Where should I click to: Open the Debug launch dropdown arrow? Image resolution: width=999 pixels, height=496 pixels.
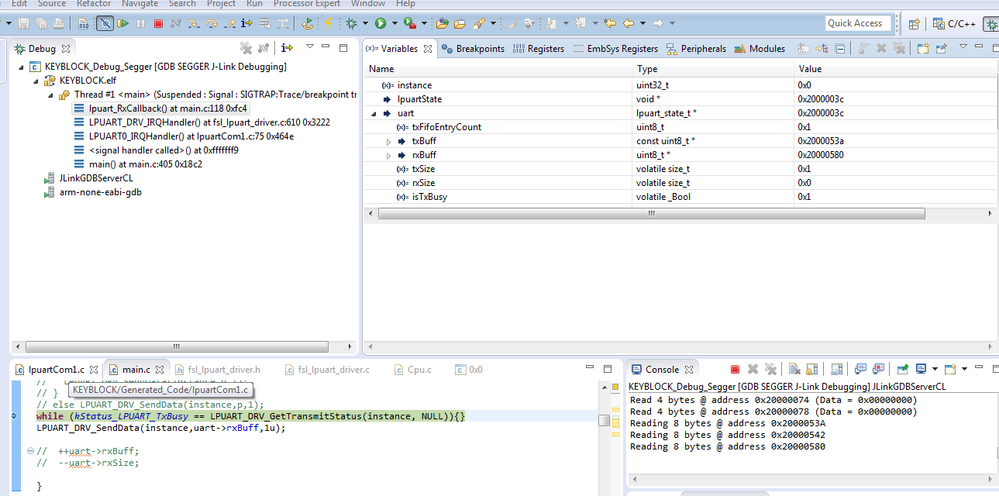364,24
